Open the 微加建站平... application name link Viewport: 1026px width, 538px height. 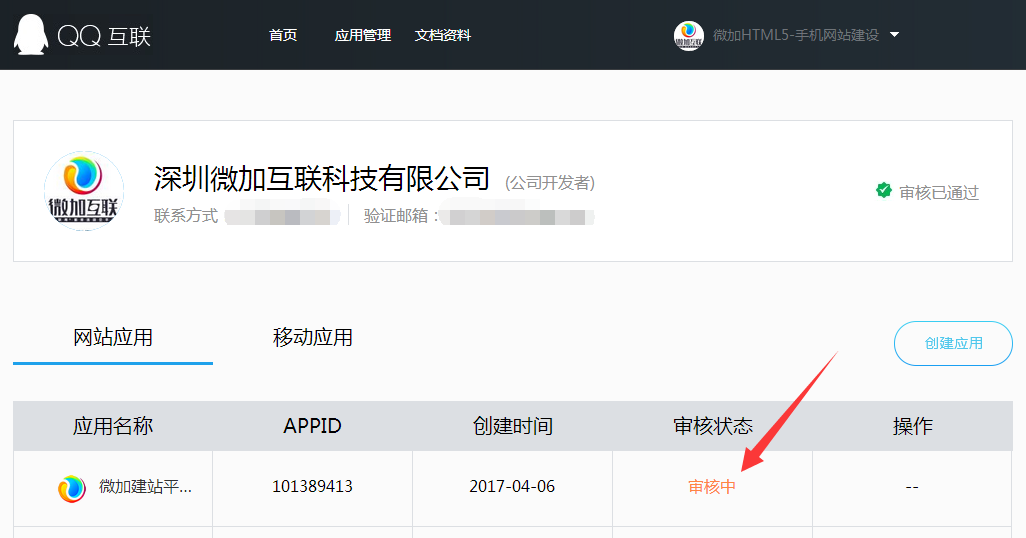tap(145, 487)
